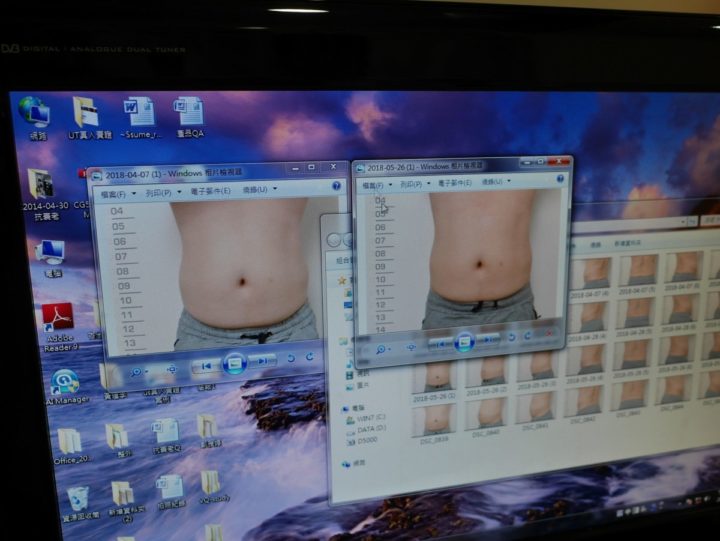The image size is (720, 541).
Task: Rotate counterclockwise in the 2018-04-07 viewer
Action: point(291,358)
